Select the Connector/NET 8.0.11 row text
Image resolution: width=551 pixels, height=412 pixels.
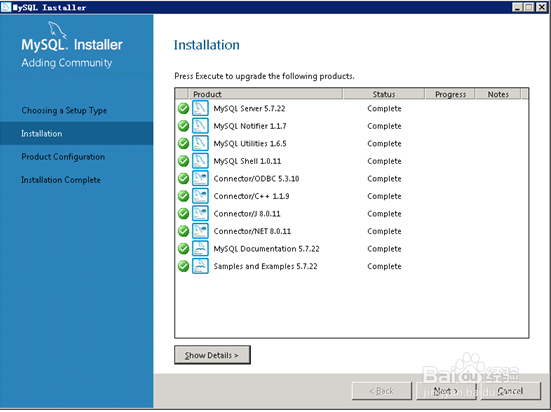coord(252,231)
